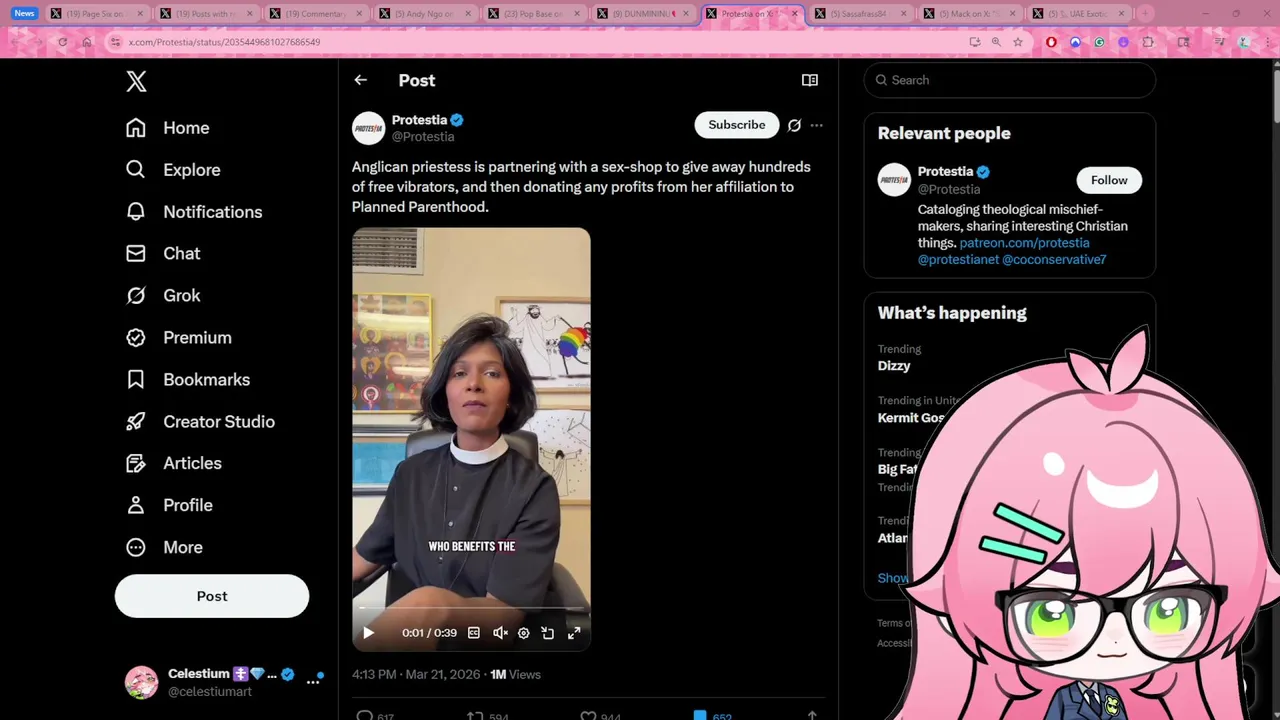This screenshot has width=1280, height=720.
Task: Click the white Post button
Action: click(x=212, y=596)
